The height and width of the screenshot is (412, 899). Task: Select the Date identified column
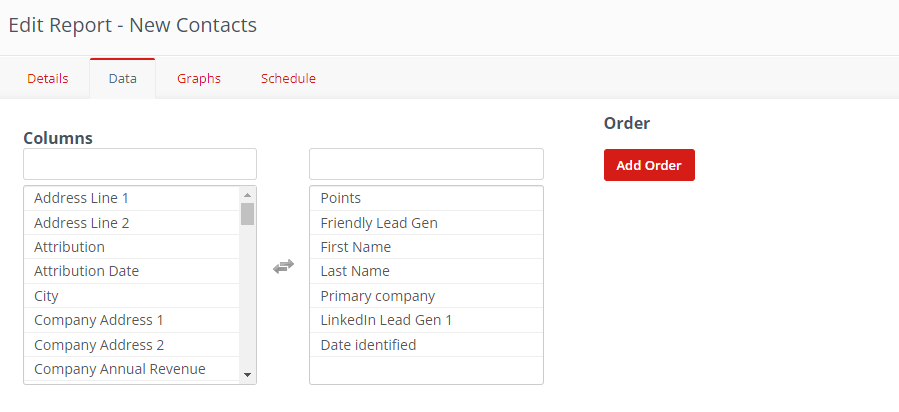368,345
